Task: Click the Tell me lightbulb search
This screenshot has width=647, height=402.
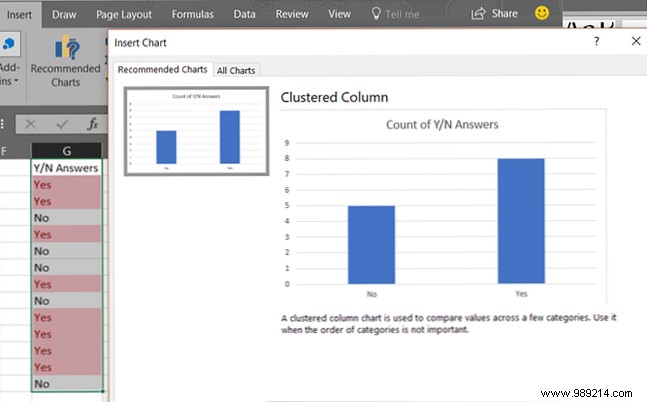Action: tap(395, 14)
